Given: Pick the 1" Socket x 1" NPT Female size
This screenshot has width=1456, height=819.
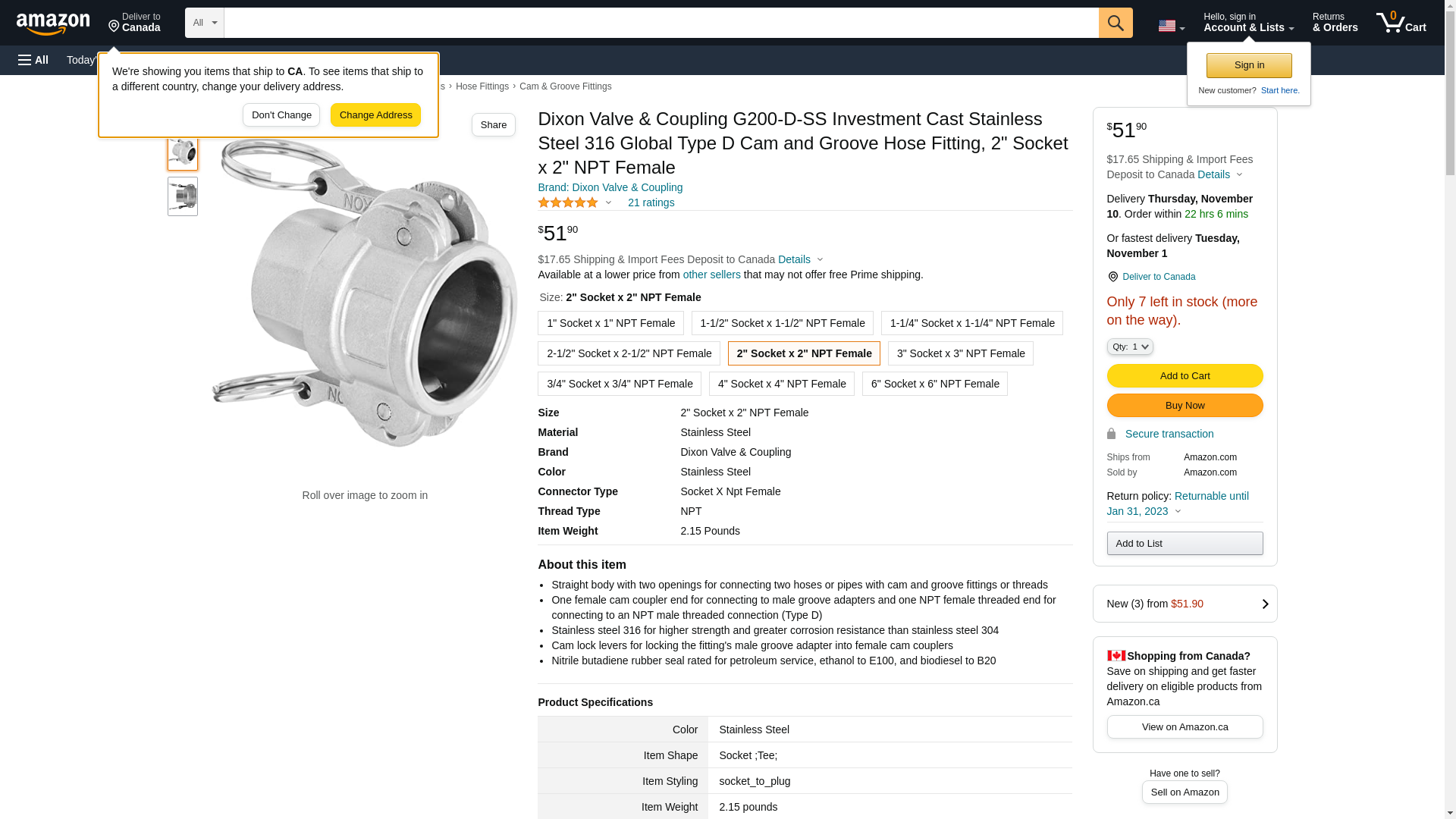Looking at the screenshot, I should pyautogui.click(x=610, y=323).
